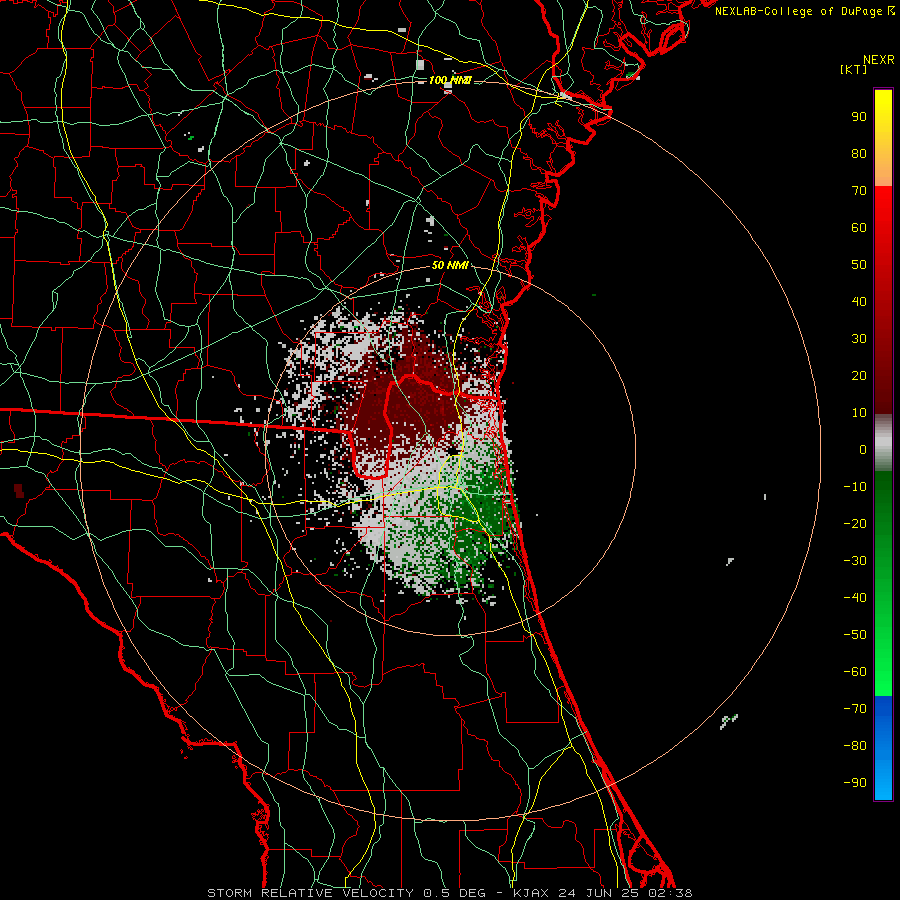The image size is (900, 900).
Task: Click the NEXR label above the color scale
Action: pyautogui.click(x=878, y=60)
